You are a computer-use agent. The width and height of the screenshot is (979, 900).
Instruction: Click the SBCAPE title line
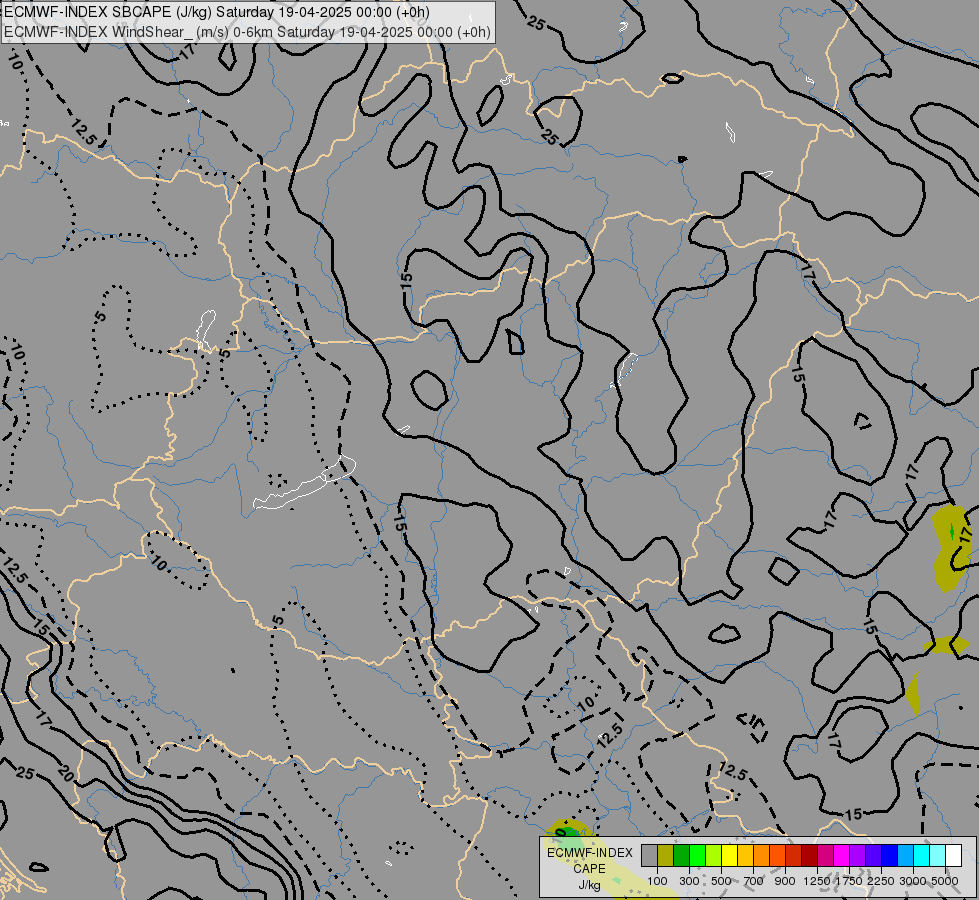[217, 12]
